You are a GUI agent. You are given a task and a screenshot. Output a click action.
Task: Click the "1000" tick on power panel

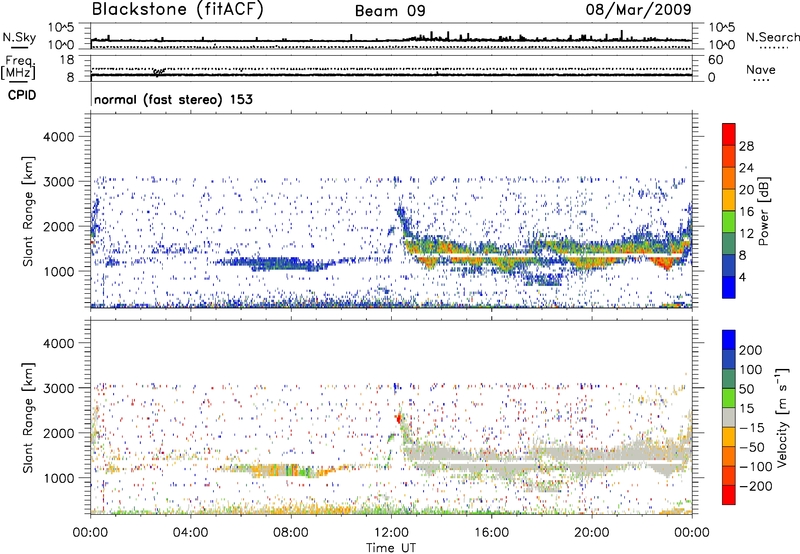click(x=59, y=271)
